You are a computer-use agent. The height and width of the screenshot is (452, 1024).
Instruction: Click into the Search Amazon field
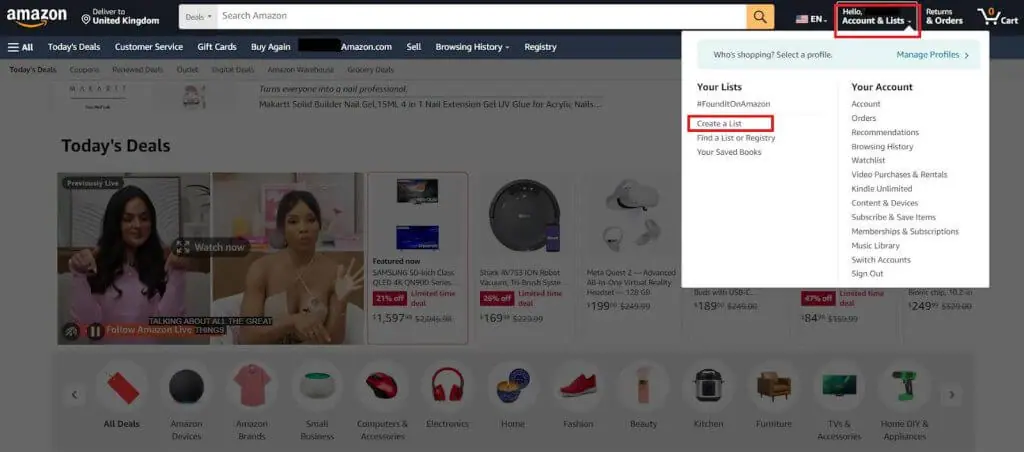[482, 17]
